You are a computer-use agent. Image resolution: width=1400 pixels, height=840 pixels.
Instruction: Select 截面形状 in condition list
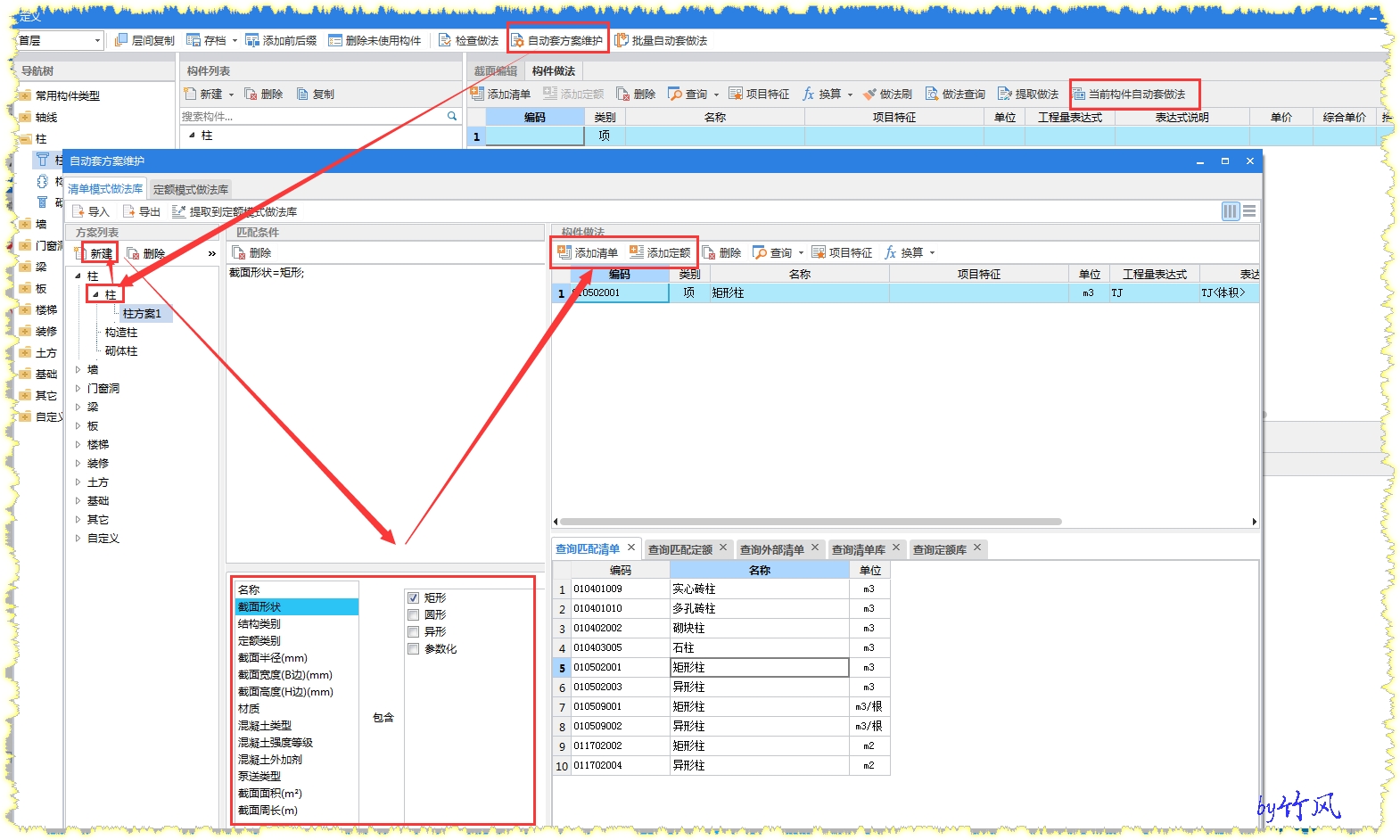tap(296, 606)
